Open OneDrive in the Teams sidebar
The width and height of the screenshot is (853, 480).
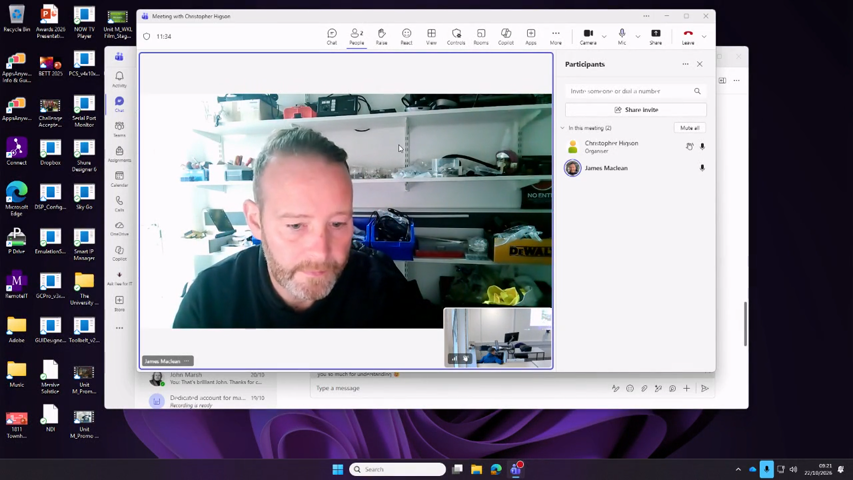point(119,229)
